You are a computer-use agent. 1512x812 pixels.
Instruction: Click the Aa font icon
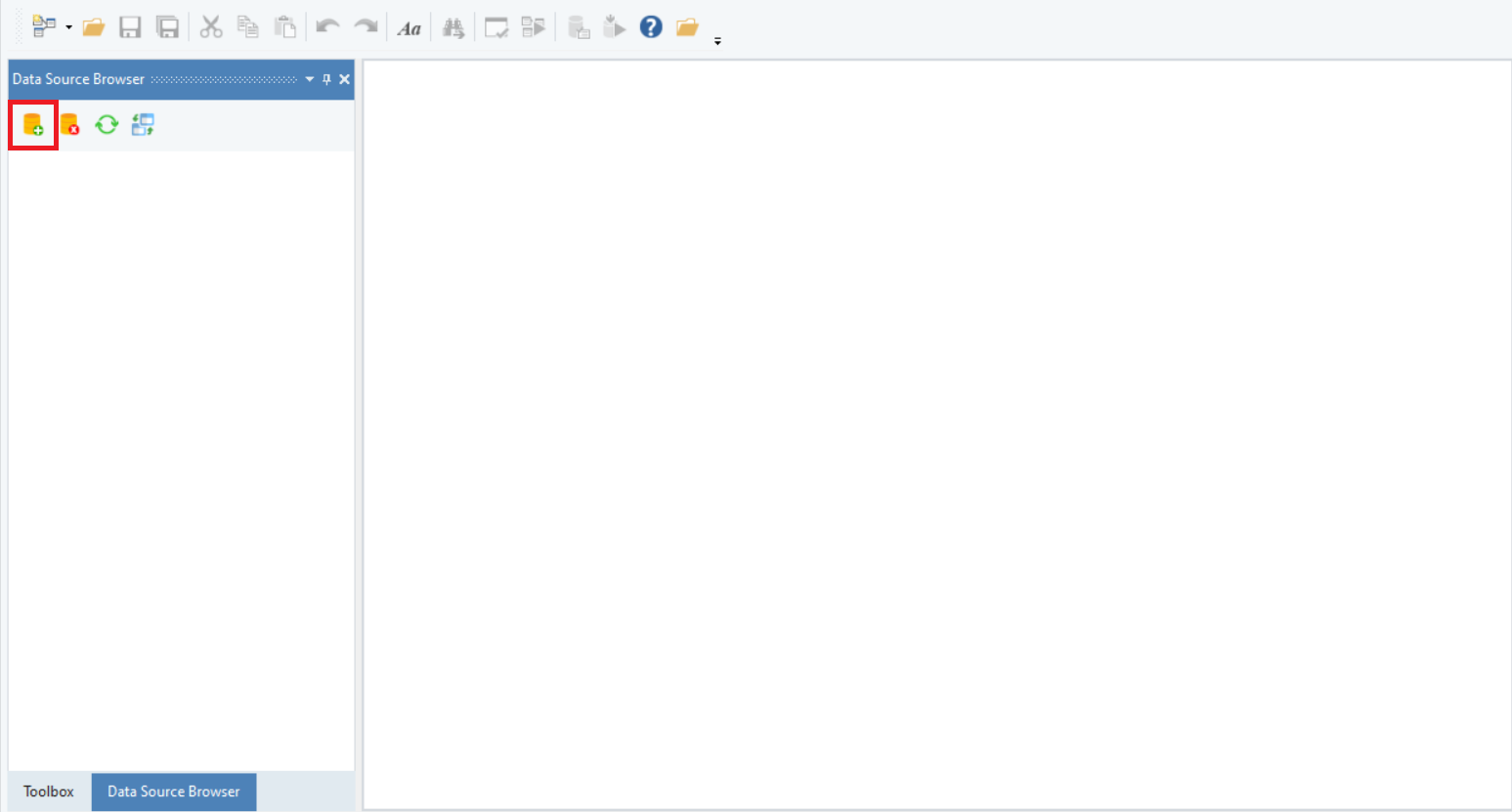[409, 28]
